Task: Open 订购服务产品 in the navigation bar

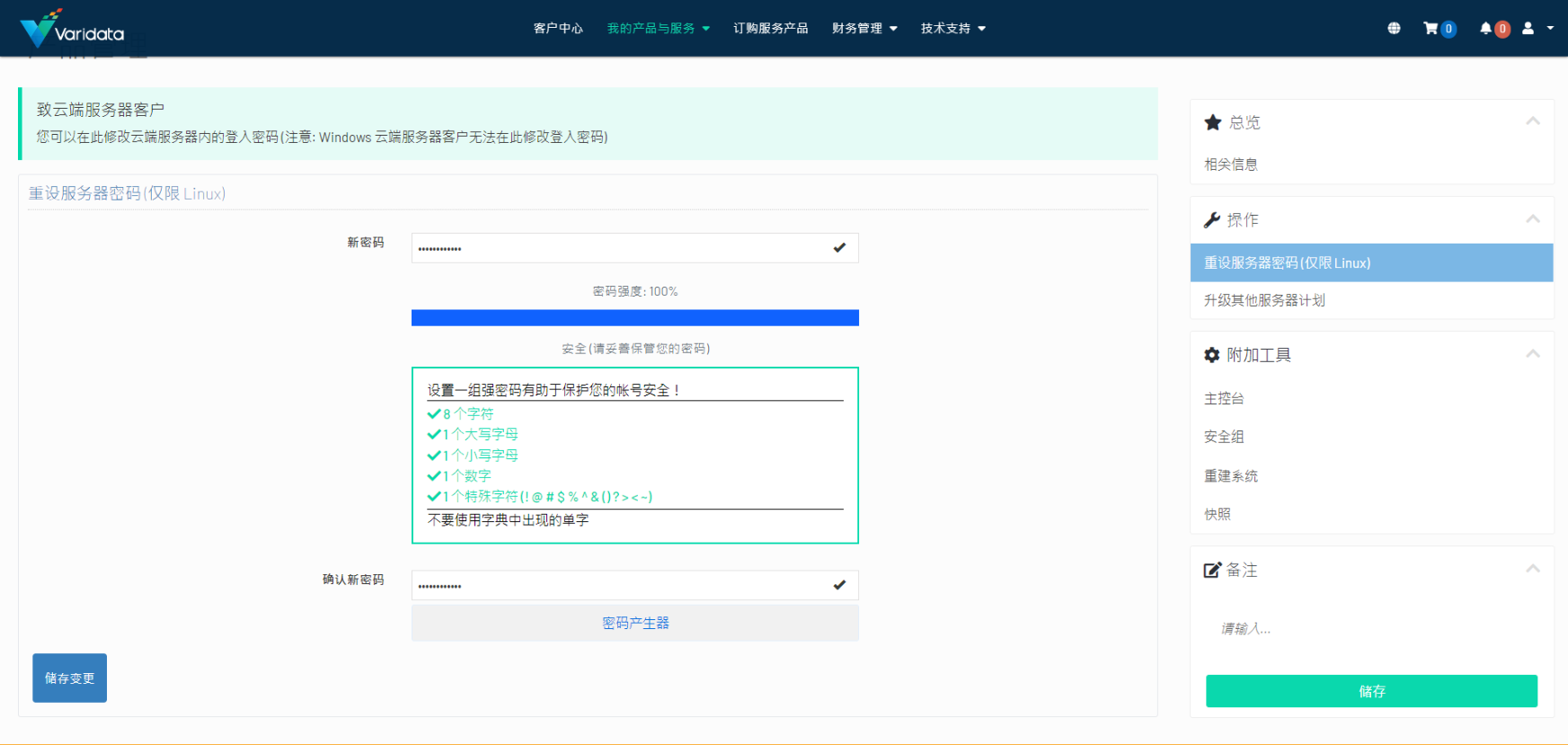Action: (770, 29)
